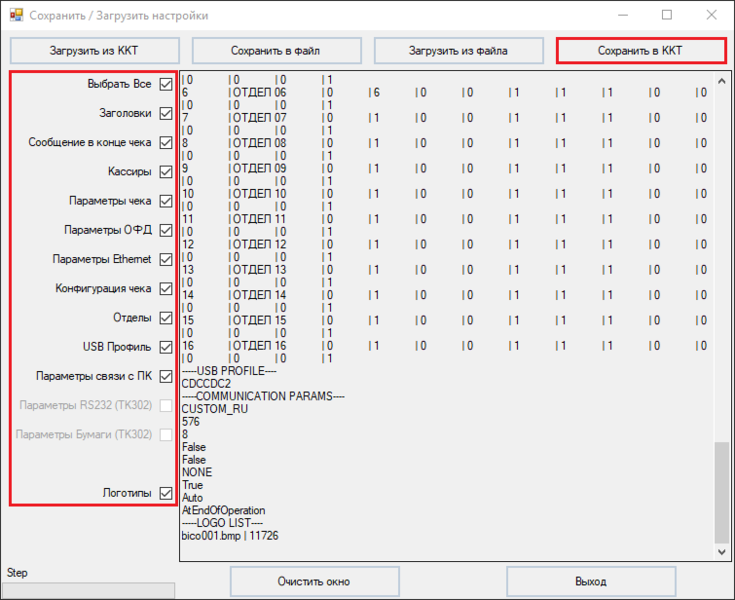
Task: Toggle the 'Отделы' checkbox
Action: 166,318
